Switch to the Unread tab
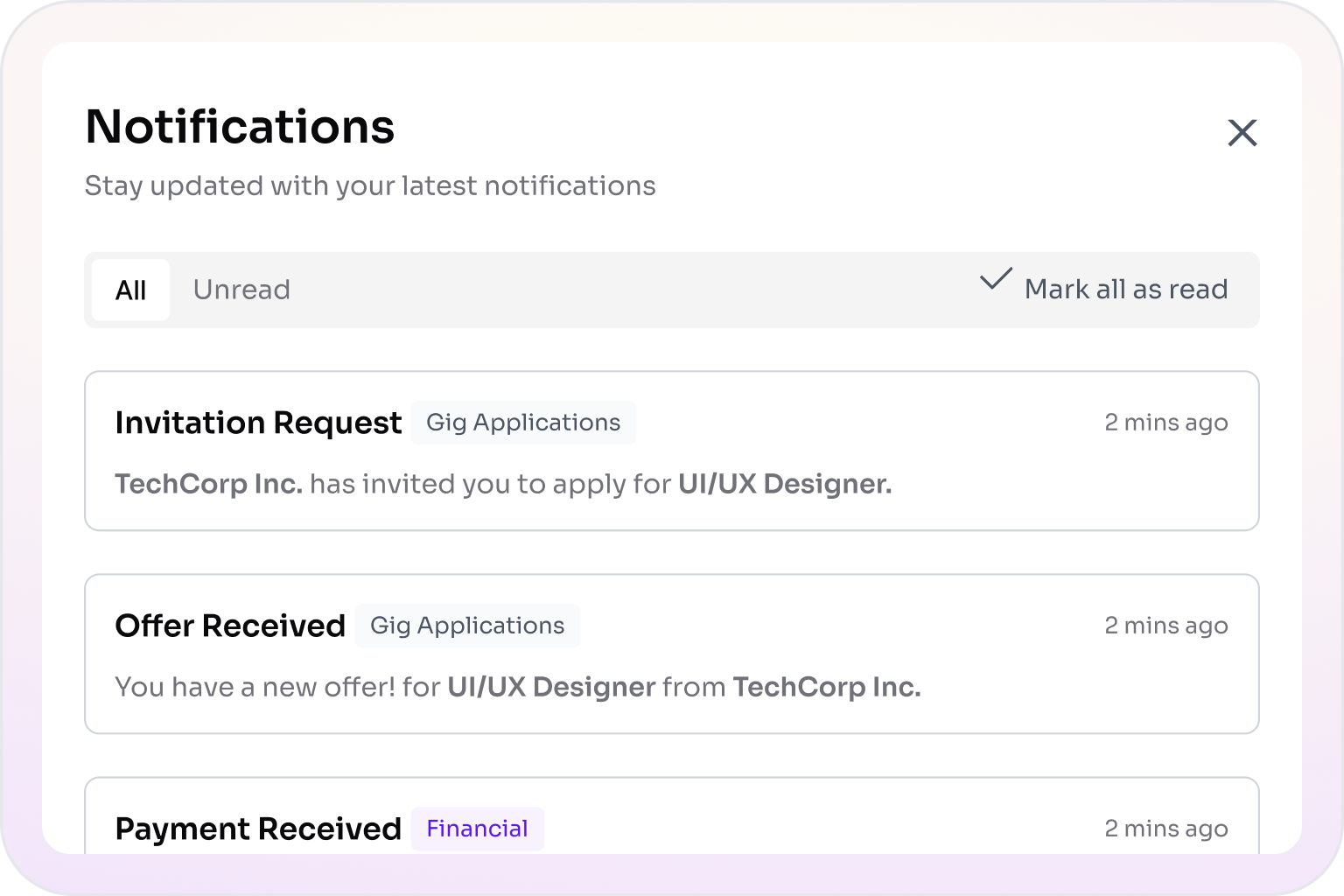Screen dimensions: 1344x896 coord(241,290)
